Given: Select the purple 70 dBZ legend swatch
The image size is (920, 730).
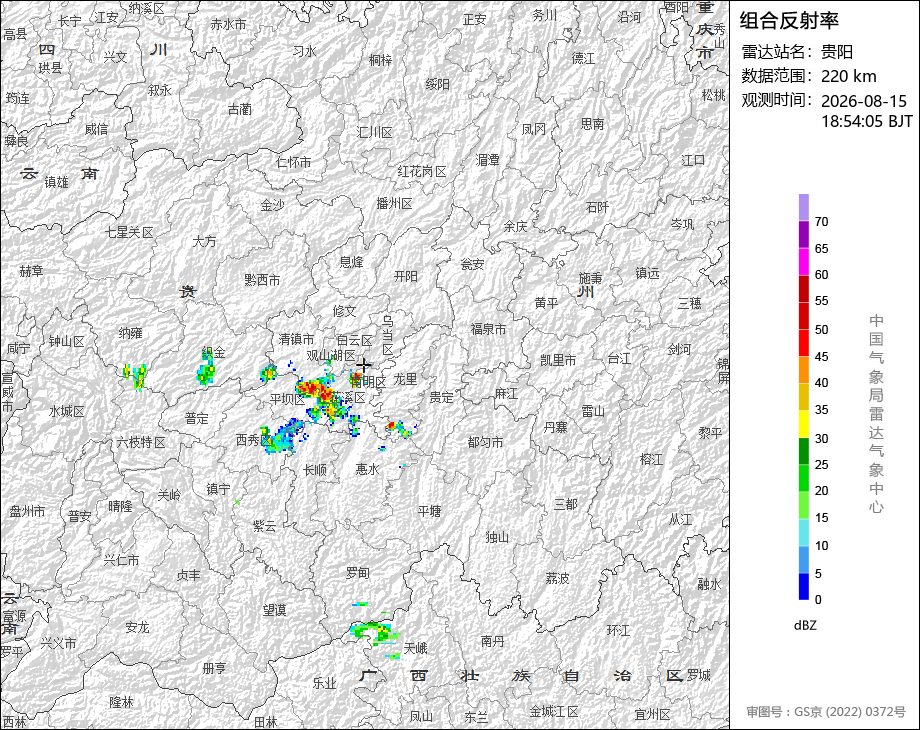Looking at the screenshot, I should coord(804,207).
